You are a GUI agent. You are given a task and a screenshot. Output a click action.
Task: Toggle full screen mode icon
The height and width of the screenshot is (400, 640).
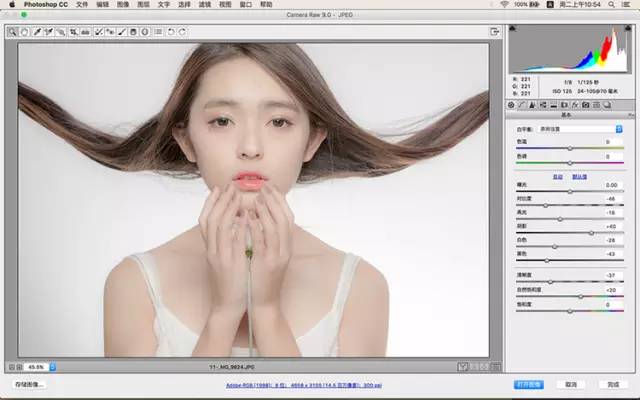click(x=495, y=32)
